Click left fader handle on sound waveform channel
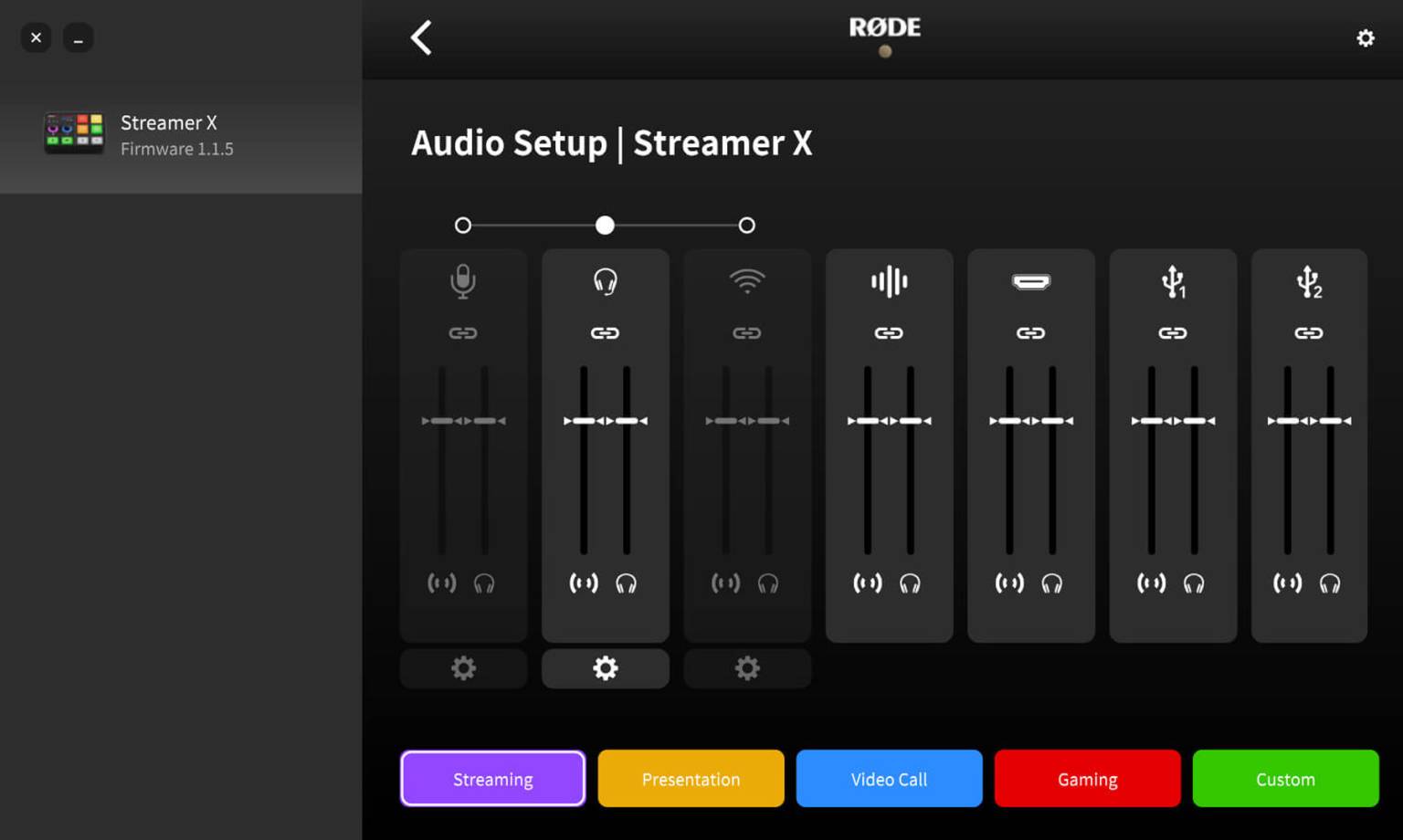This screenshot has width=1403, height=840. click(867, 421)
